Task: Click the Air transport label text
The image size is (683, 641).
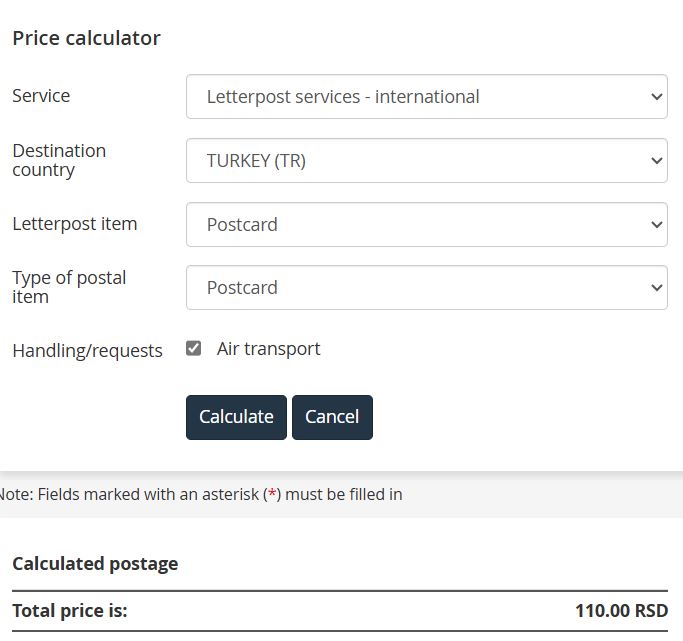Action: tap(268, 349)
